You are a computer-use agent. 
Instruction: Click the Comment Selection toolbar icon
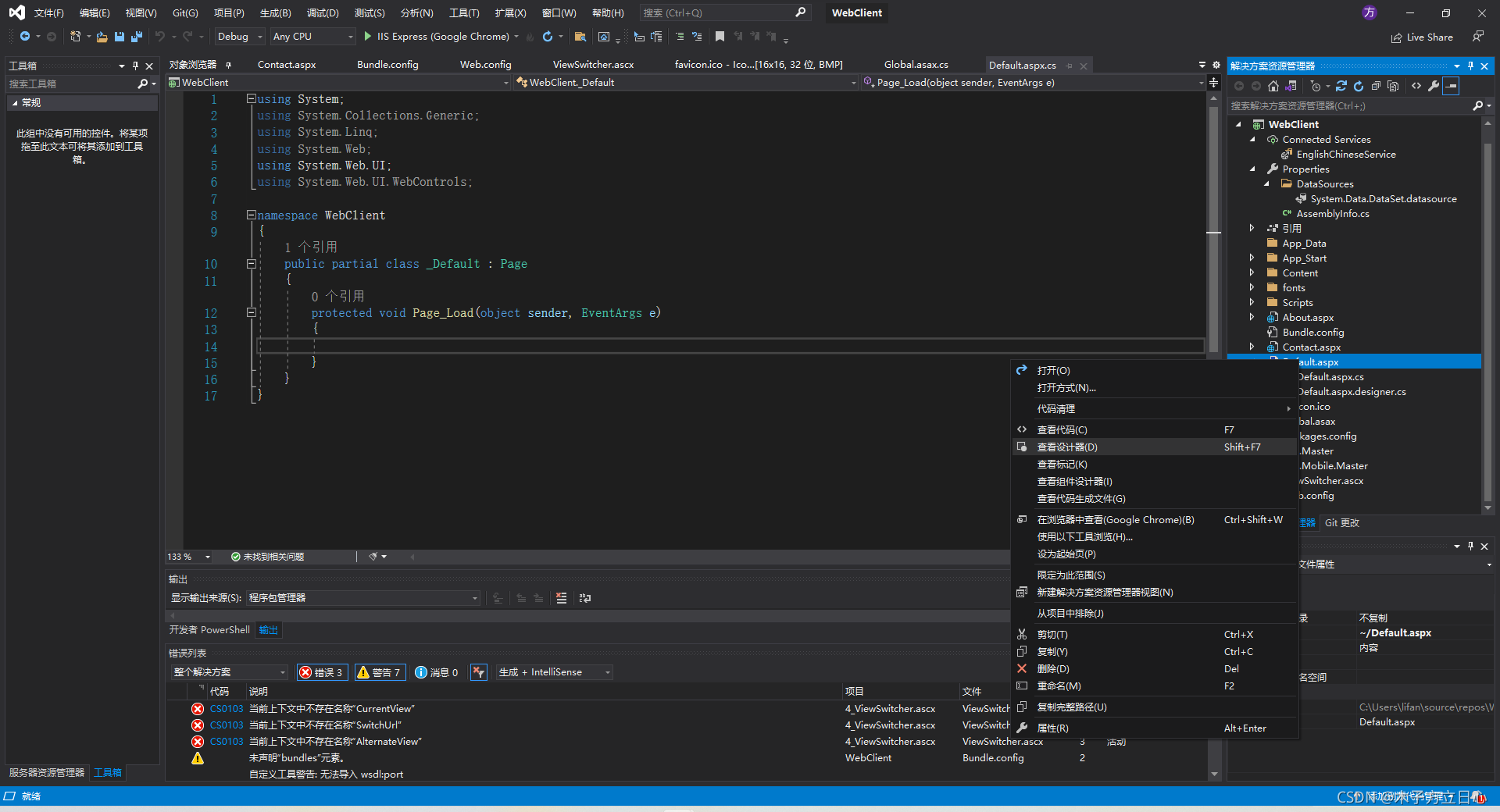pos(680,37)
